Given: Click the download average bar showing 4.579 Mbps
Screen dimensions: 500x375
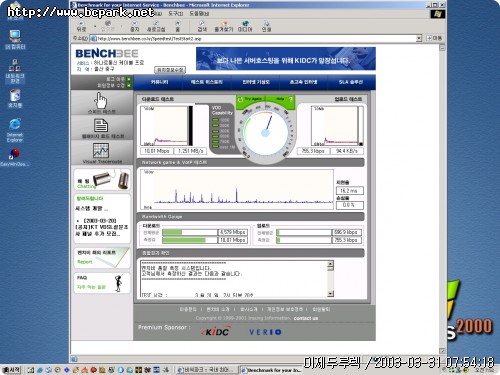Looking at the screenshot, I should click(172, 232).
